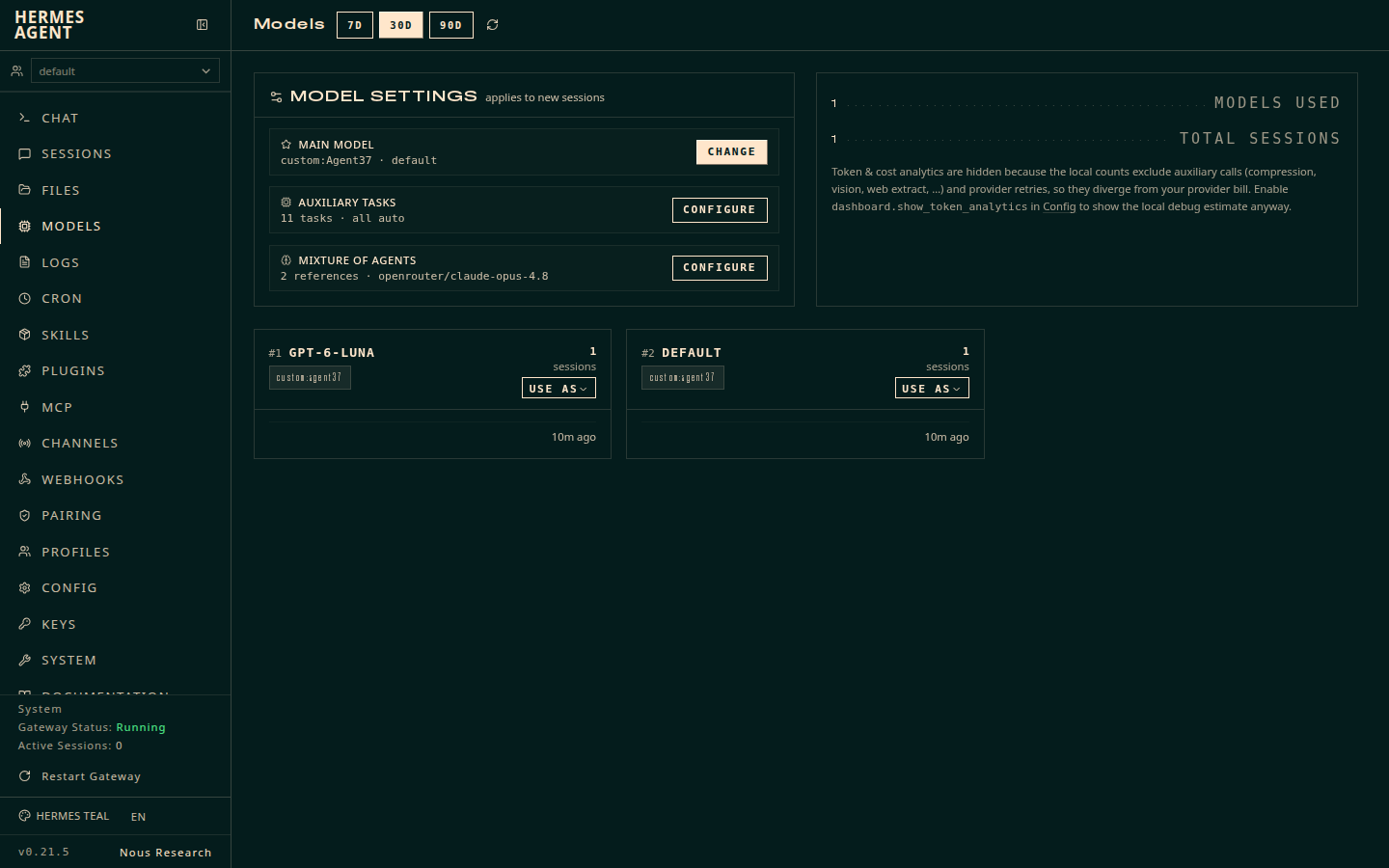Click the Hermes Teal theme palette icon

point(25,816)
